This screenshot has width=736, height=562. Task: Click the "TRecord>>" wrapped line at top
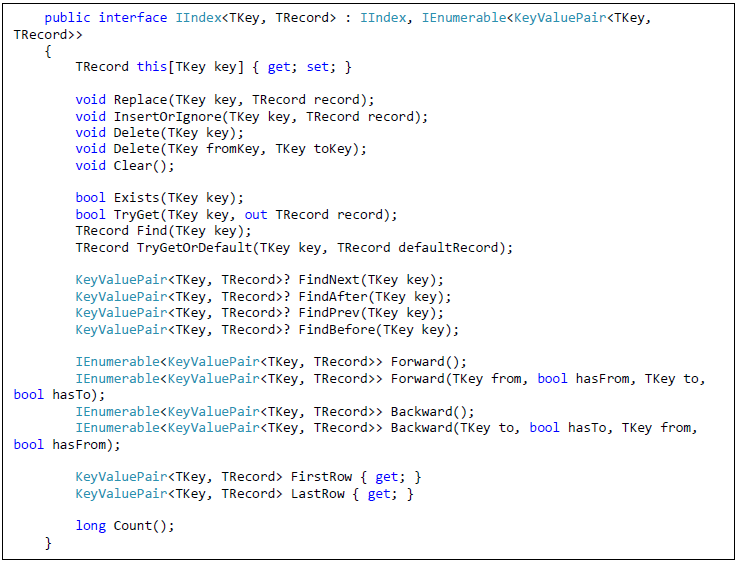48,35
